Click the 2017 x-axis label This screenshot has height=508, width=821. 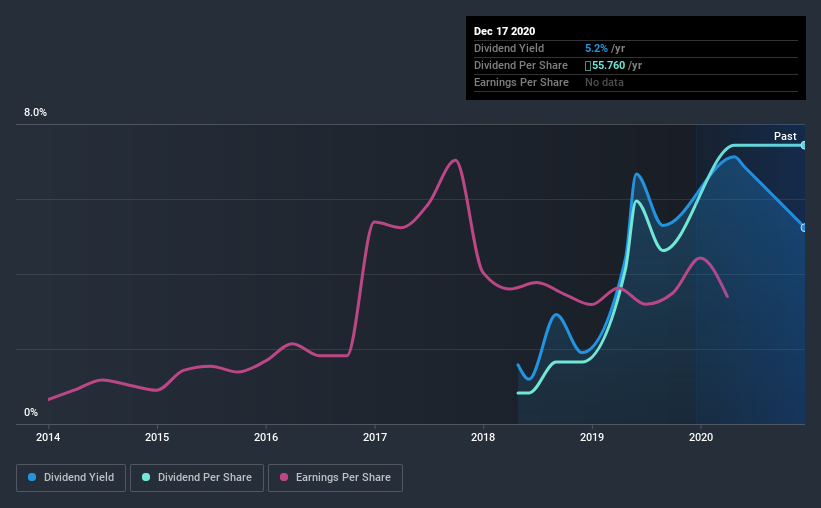pyautogui.click(x=375, y=437)
